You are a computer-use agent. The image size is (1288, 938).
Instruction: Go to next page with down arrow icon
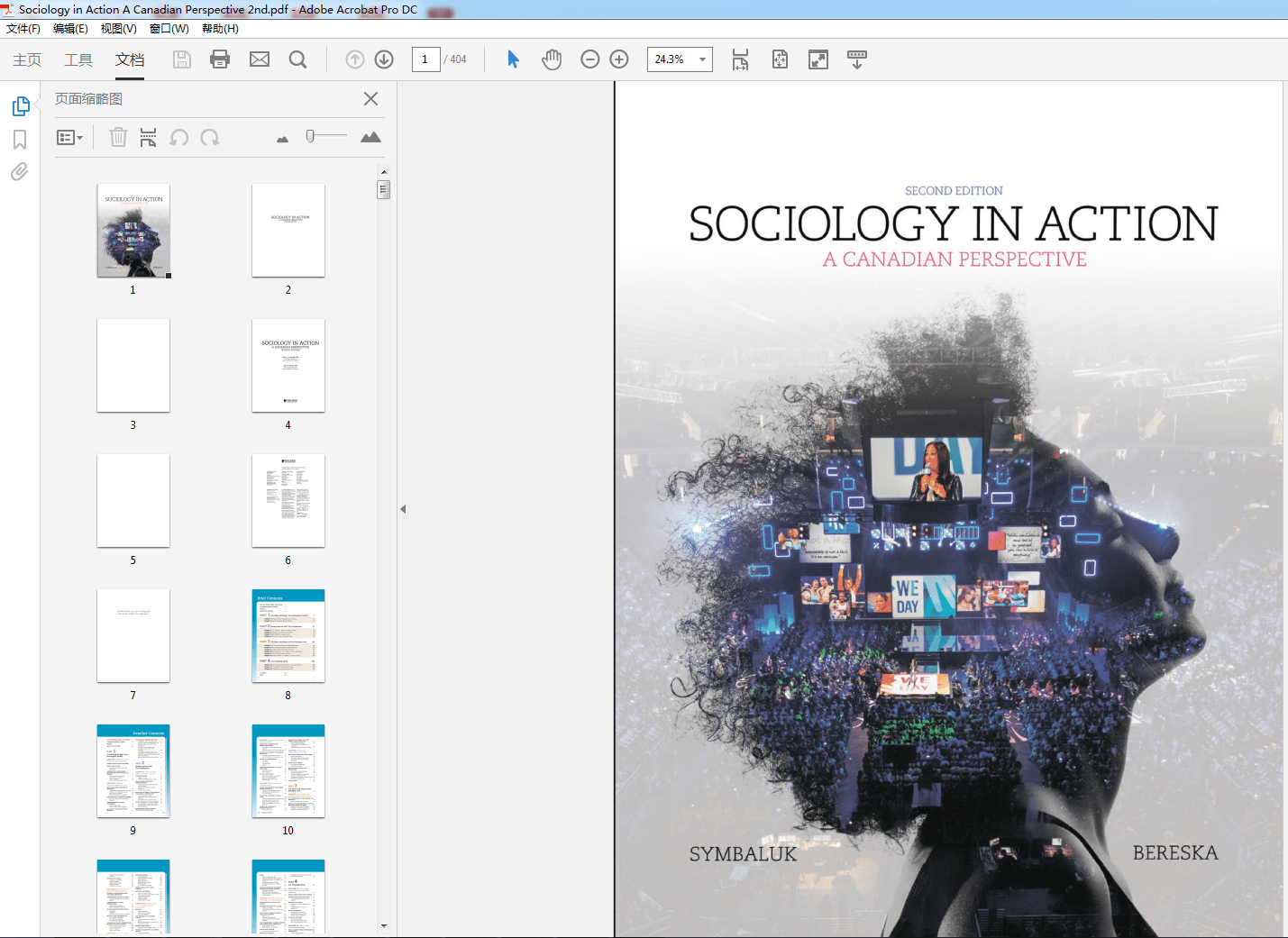tap(383, 59)
